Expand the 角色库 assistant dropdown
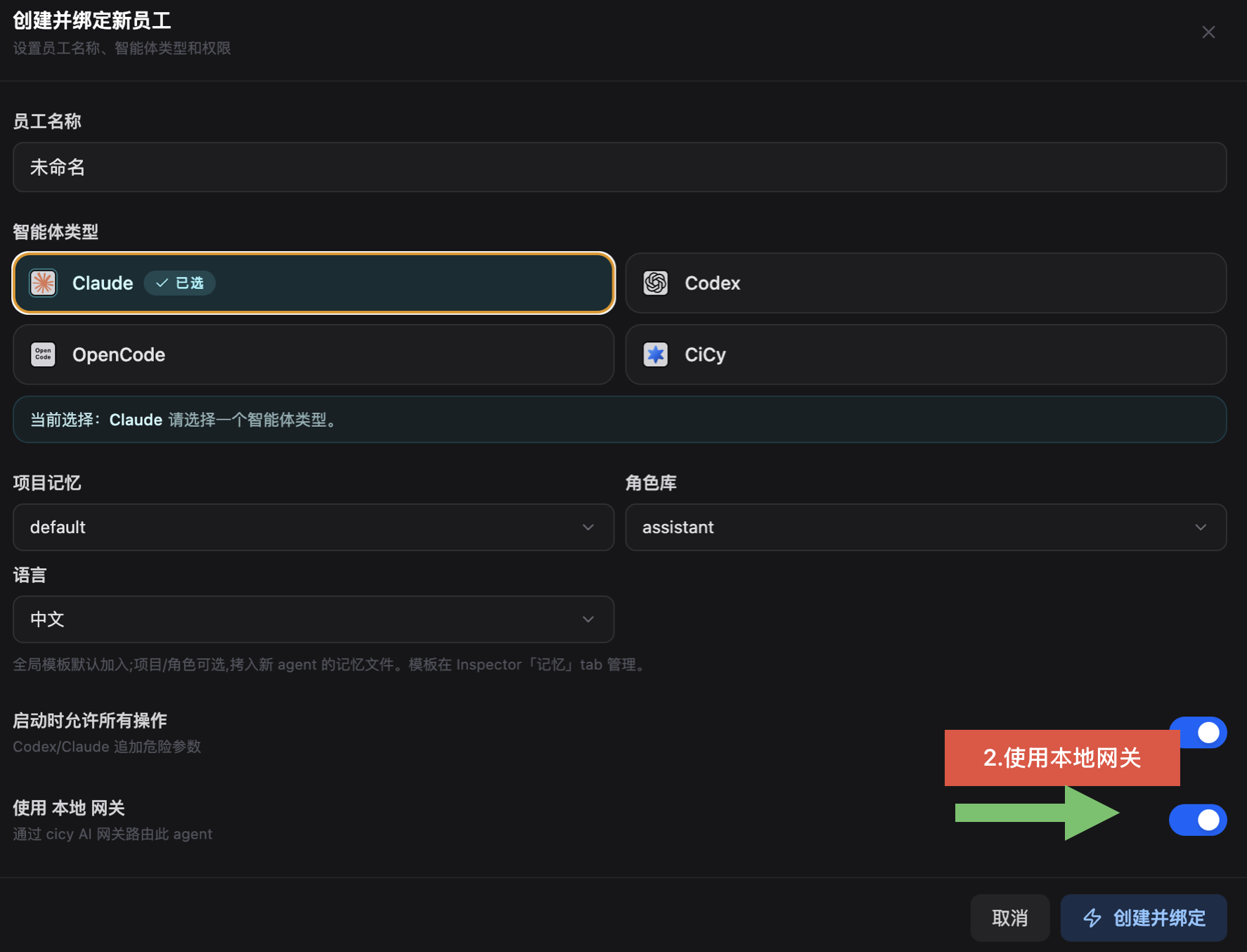Viewport: 1247px width, 952px height. (x=926, y=527)
